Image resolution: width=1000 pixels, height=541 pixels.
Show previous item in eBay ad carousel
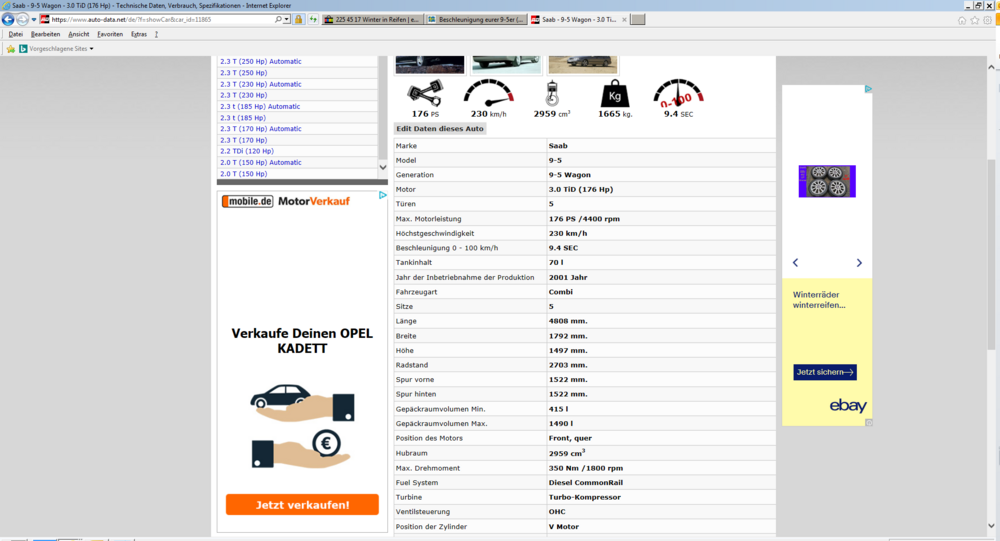(795, 263)
